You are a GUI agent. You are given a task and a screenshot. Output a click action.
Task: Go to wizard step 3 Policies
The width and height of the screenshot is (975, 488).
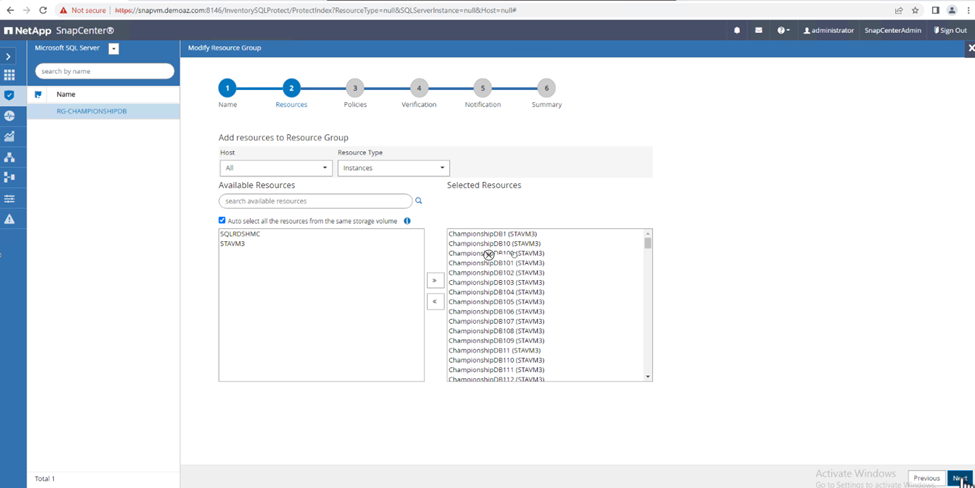click(355, 88)
